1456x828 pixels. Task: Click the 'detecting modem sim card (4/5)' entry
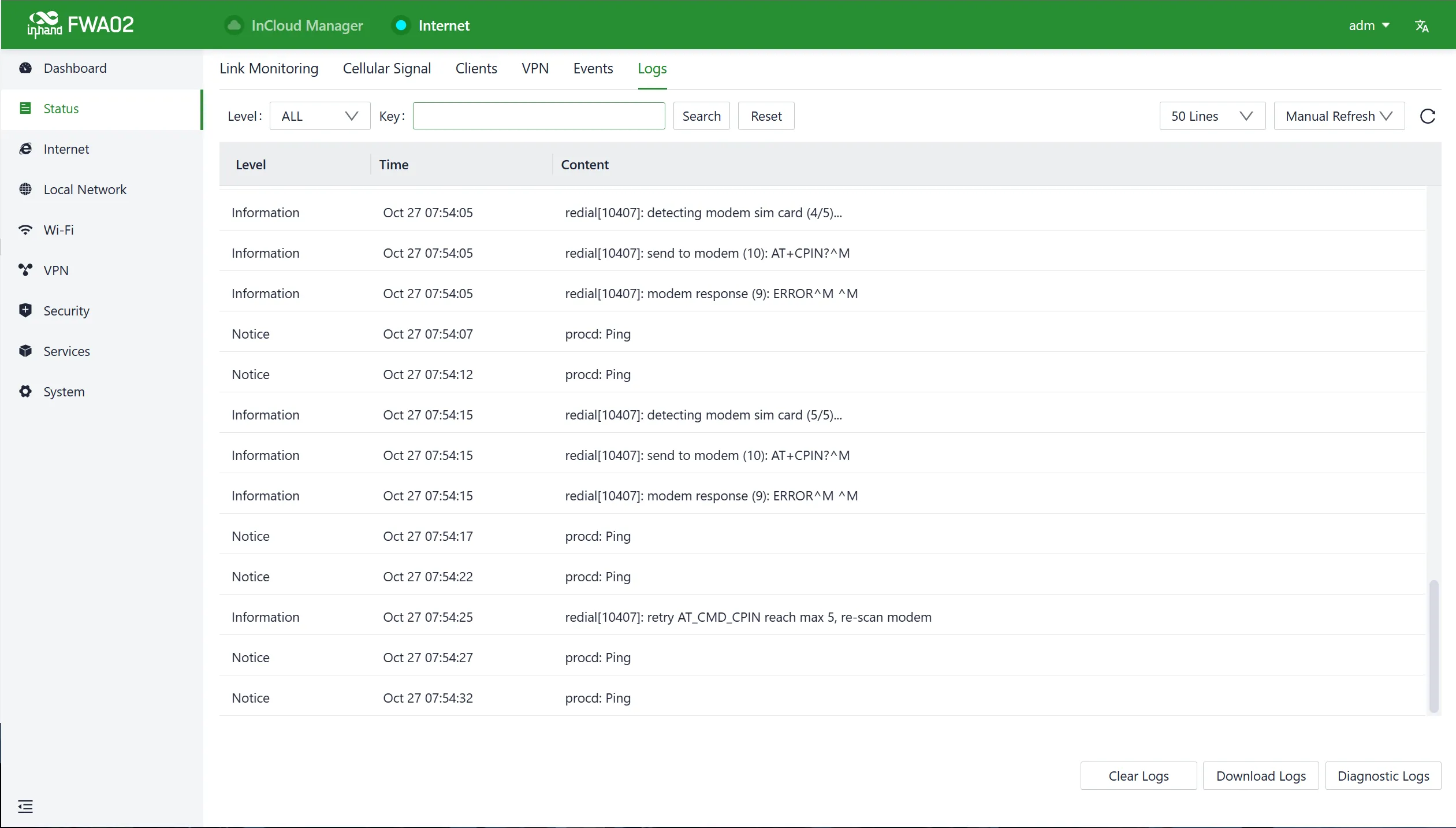[x=822, y=213]
